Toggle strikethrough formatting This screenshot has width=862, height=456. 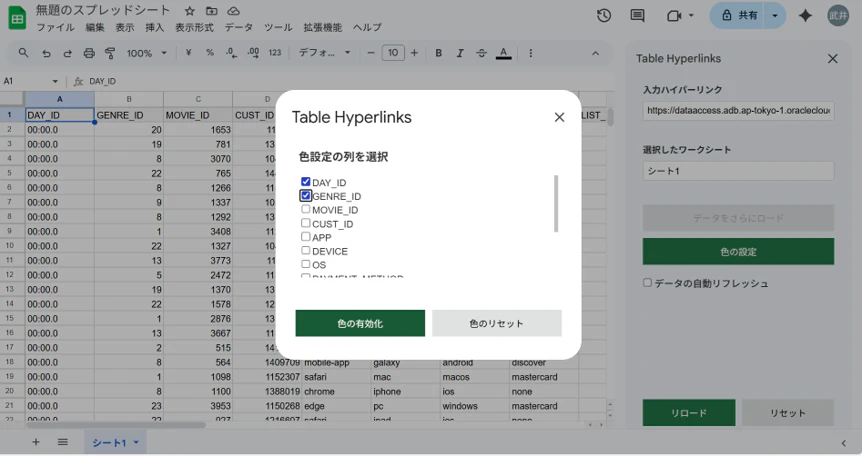coord(481,53)
